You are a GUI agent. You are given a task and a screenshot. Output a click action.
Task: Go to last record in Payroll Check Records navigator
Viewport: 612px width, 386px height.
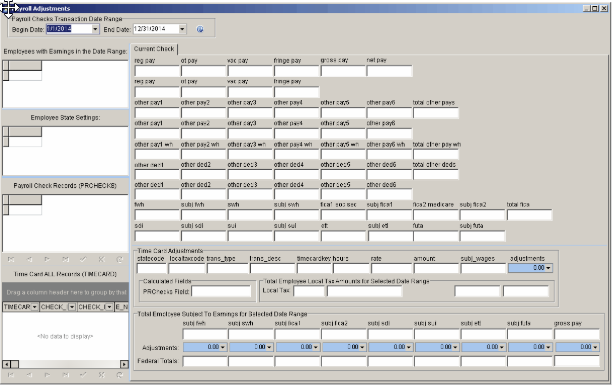click(66, 260)
